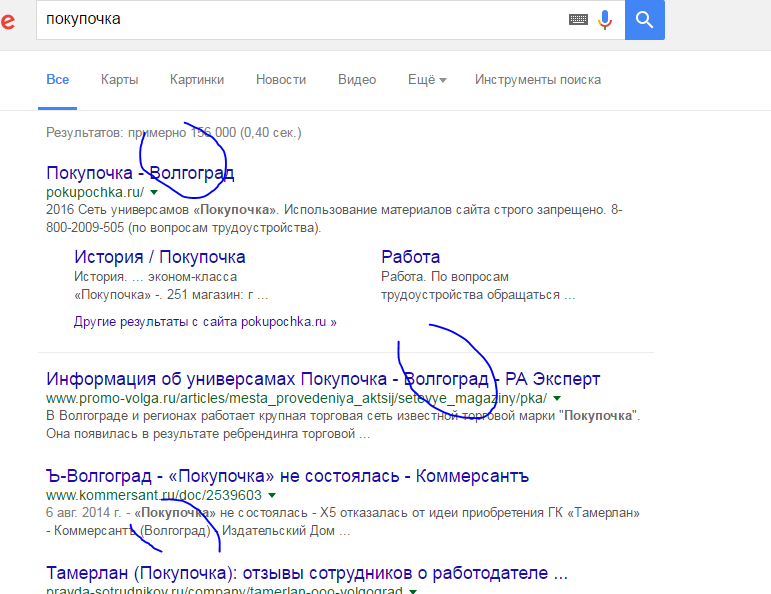Open История / Покупочка sitelink

coord(160,257)
